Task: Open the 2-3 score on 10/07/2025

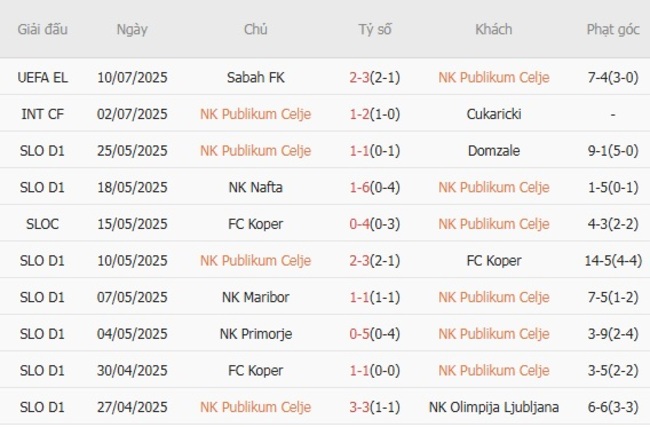Action: pos(360,77)
